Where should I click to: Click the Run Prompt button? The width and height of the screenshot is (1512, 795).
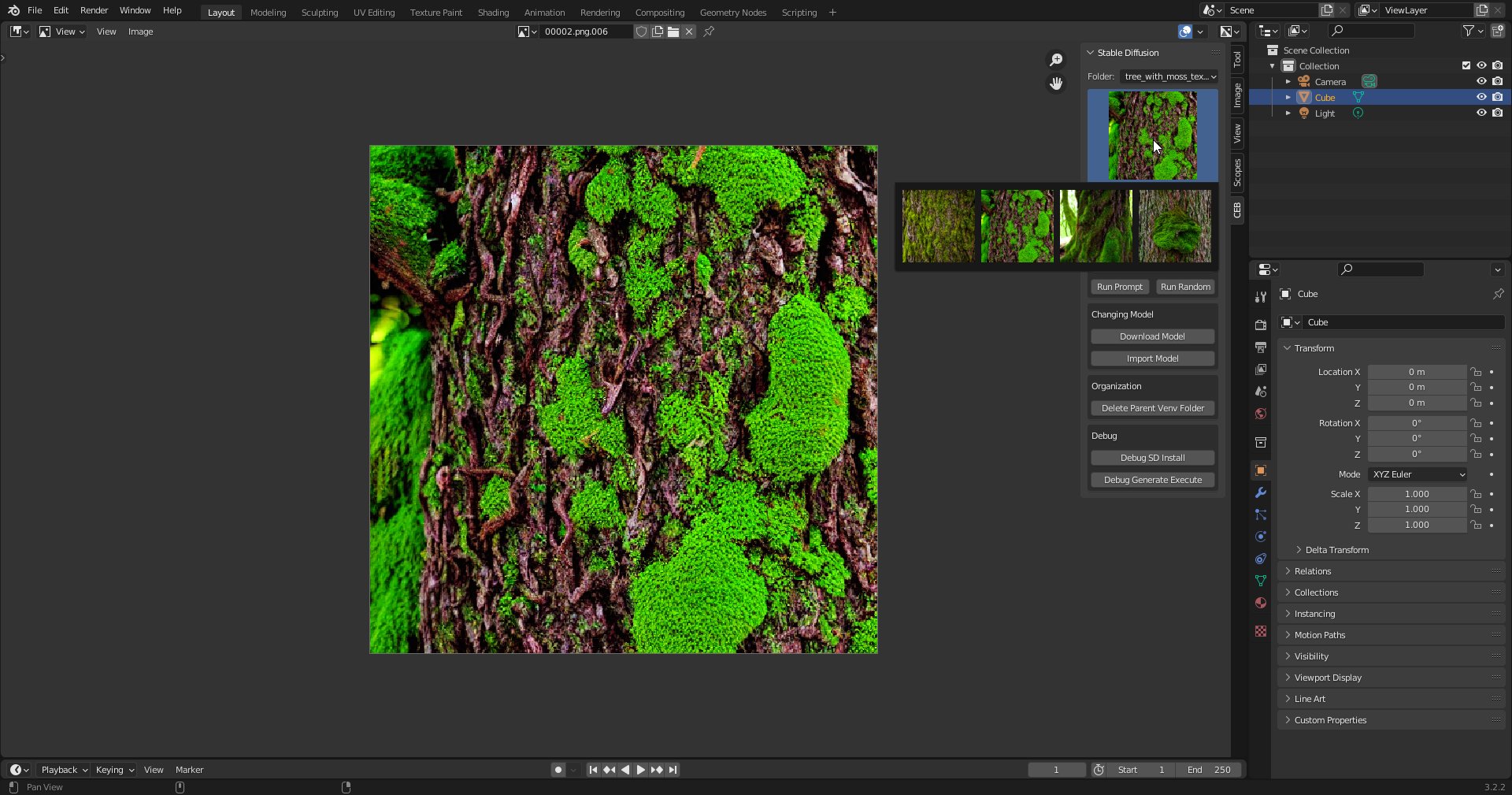1119,287
